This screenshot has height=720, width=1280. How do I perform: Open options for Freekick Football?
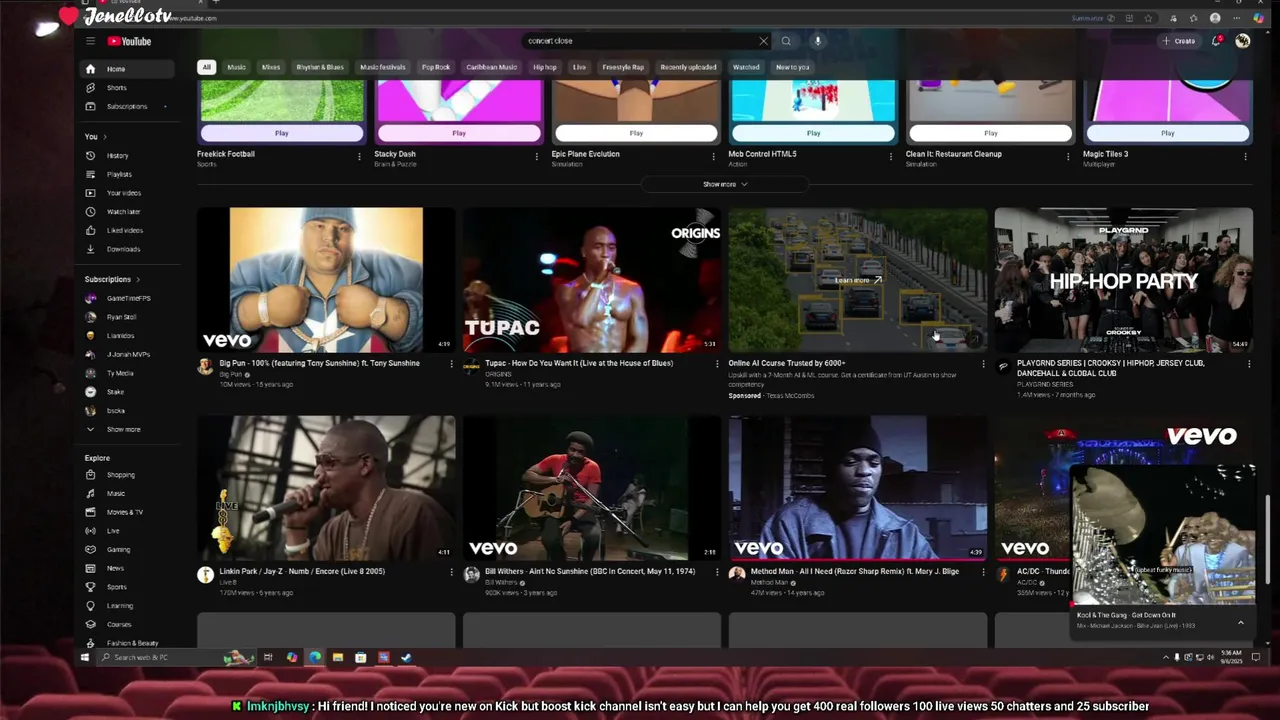[359, 156]
